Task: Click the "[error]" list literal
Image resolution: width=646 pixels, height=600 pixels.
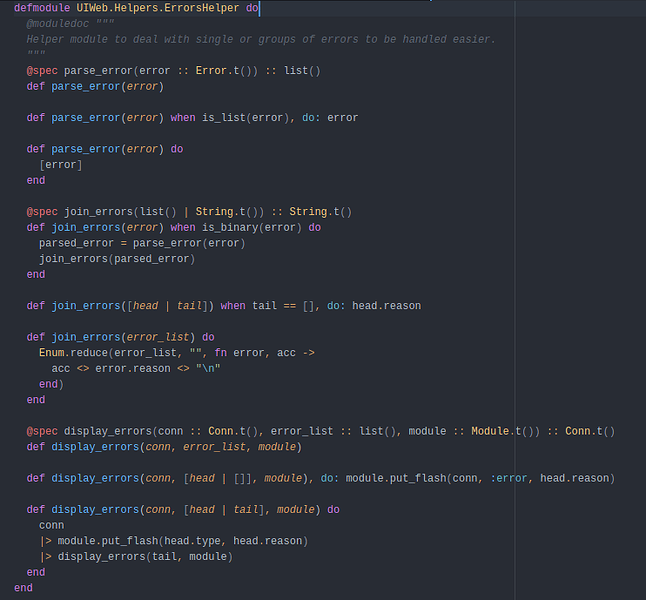Action: click(x=61, y=164)
